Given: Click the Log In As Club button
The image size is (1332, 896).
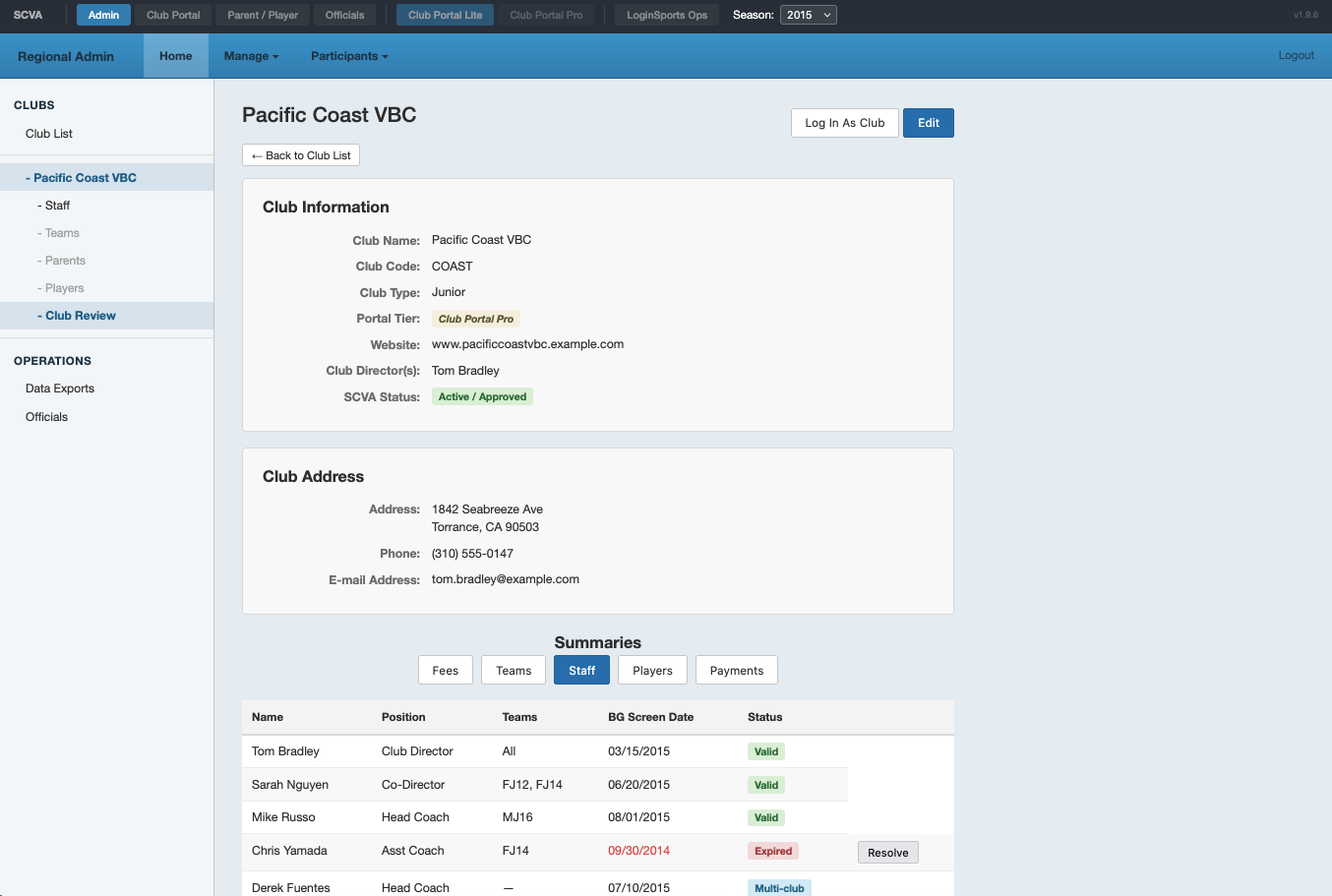Looking at the screenshot, I should point(845,123).
